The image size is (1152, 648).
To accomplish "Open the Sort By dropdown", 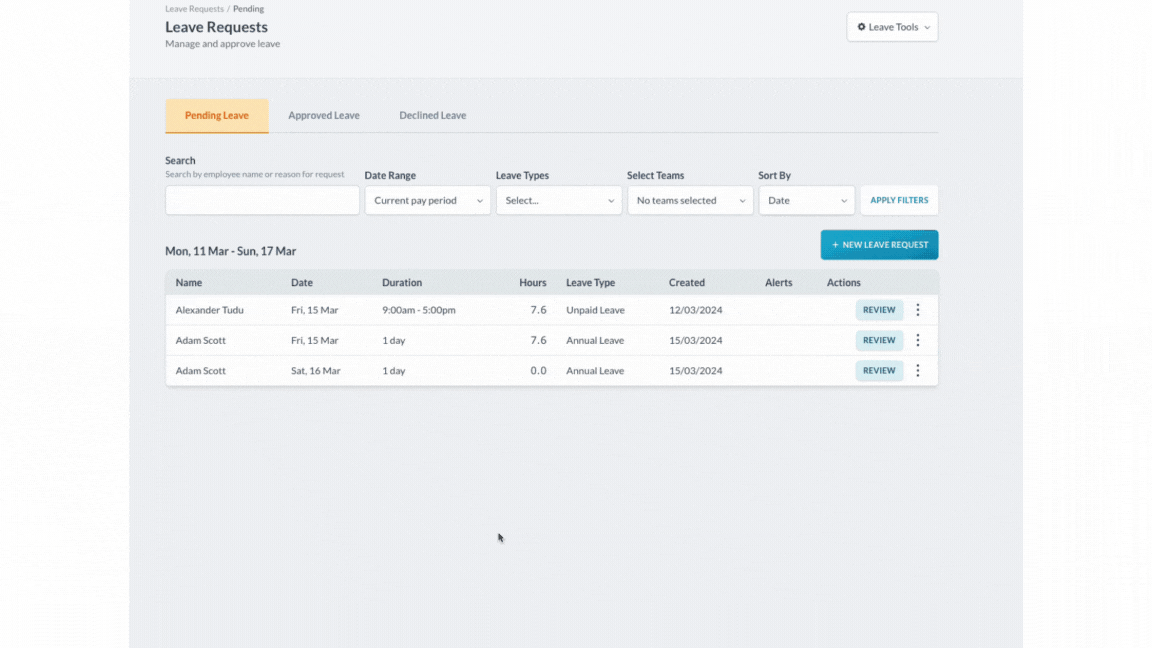I will click(x=806, y=200).
